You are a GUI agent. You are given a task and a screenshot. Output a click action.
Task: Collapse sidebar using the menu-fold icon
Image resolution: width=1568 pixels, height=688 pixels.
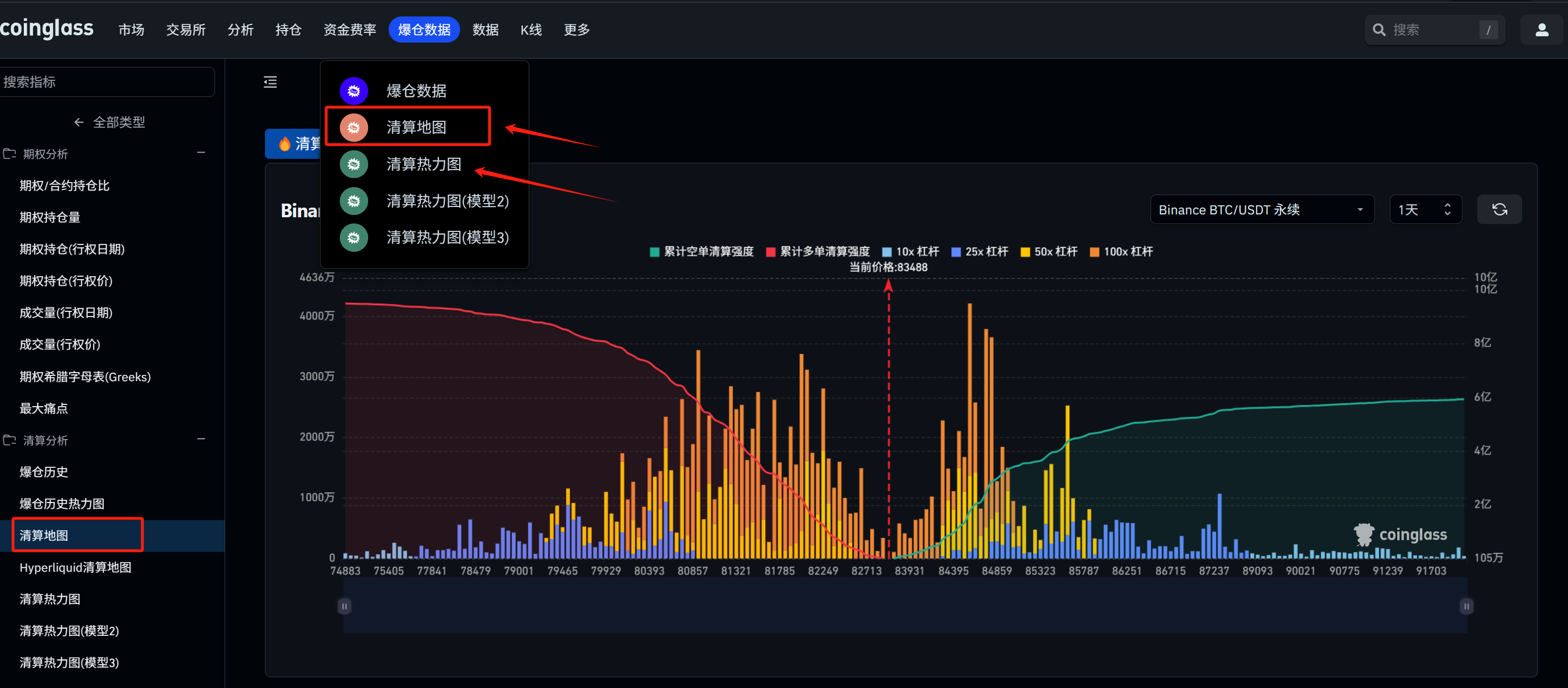point(270,82)
